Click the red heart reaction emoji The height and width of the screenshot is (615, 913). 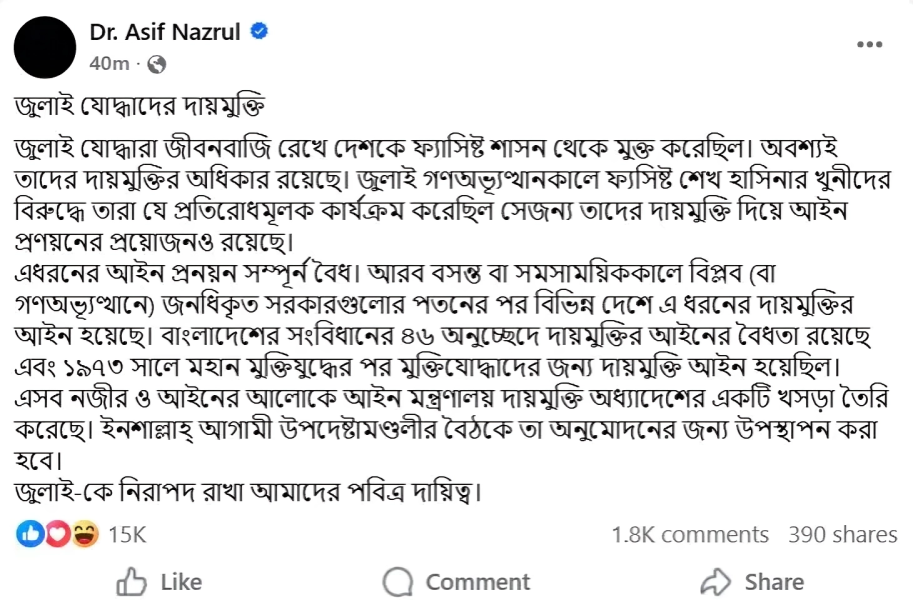point(57,535)
